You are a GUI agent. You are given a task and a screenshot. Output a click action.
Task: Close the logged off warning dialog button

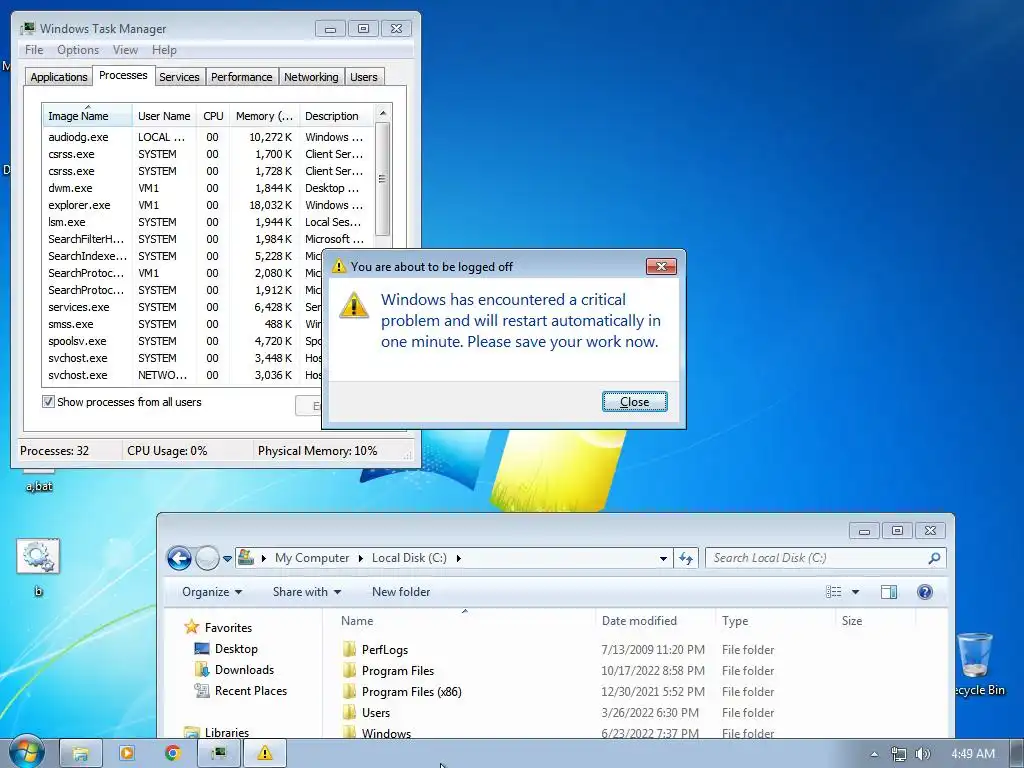pos(634,402)
